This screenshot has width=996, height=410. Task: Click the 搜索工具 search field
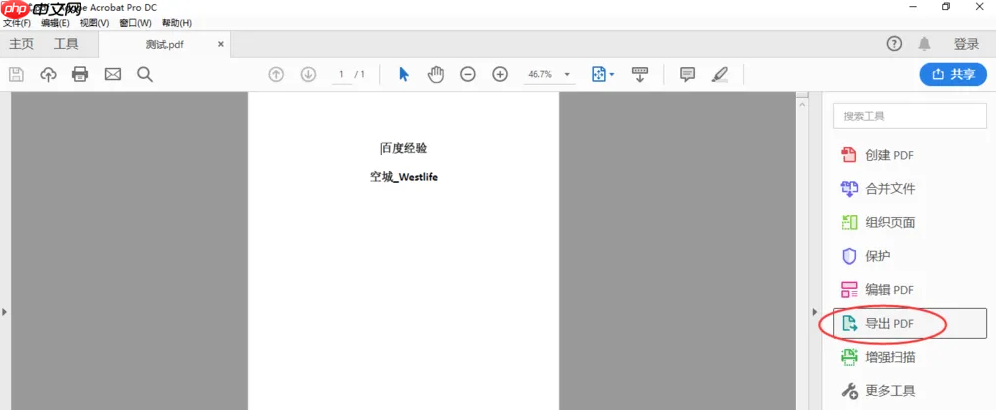[x=910, y=116]
